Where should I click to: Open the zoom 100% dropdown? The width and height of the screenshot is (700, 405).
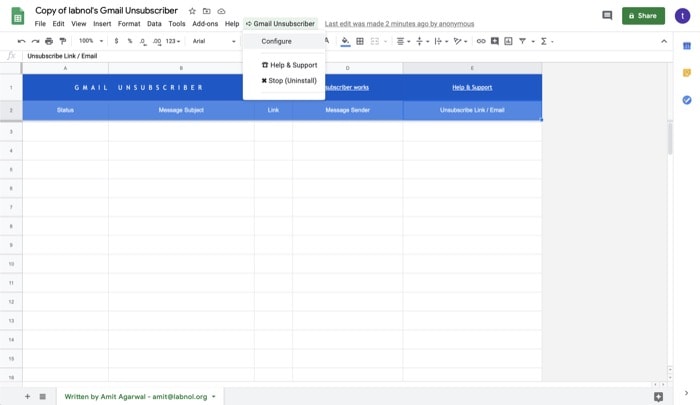point(91,41)
